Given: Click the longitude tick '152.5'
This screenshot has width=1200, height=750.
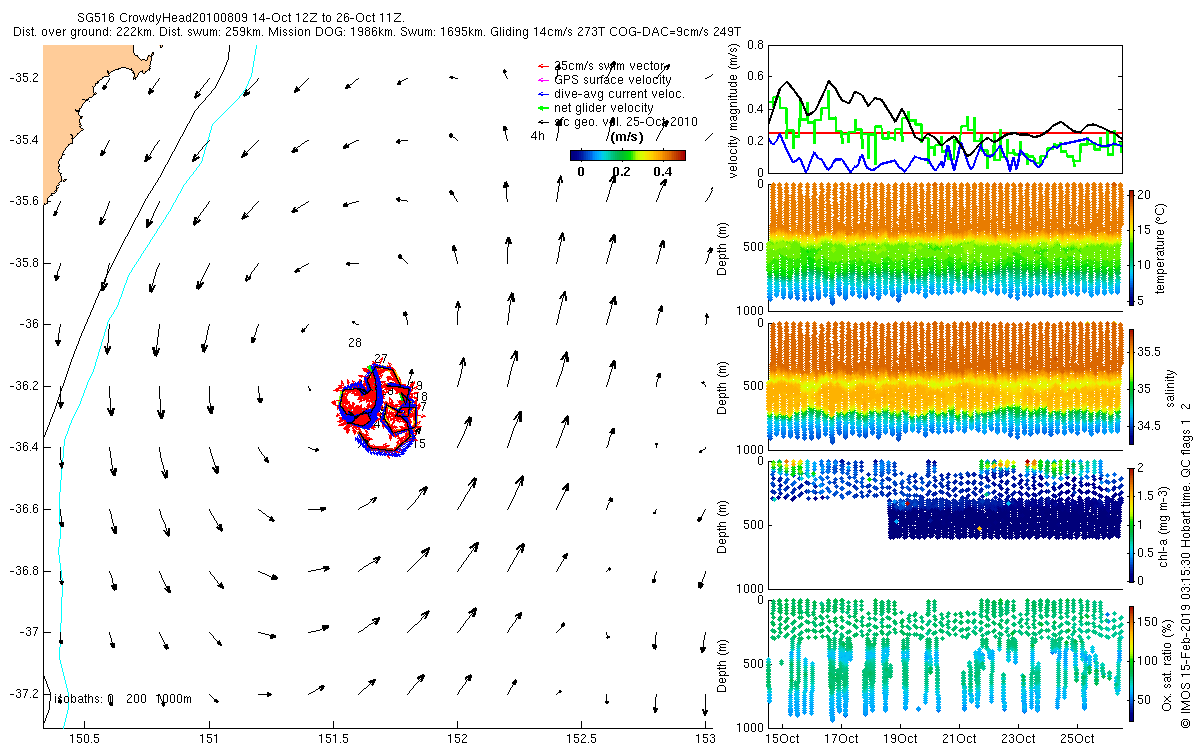Looking at the screenshot, I should tap(581, 739).
